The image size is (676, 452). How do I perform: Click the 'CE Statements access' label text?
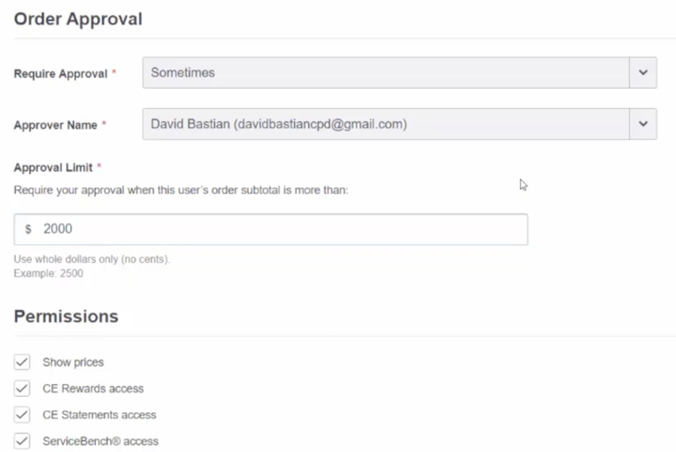click(99, 415)
